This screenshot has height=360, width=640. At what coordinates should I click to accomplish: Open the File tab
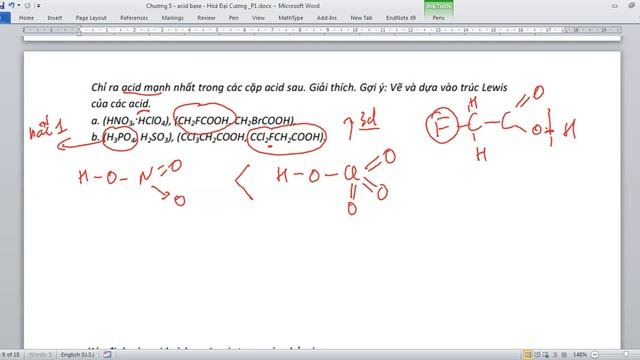pyautogui.click(x=4, y=18)
